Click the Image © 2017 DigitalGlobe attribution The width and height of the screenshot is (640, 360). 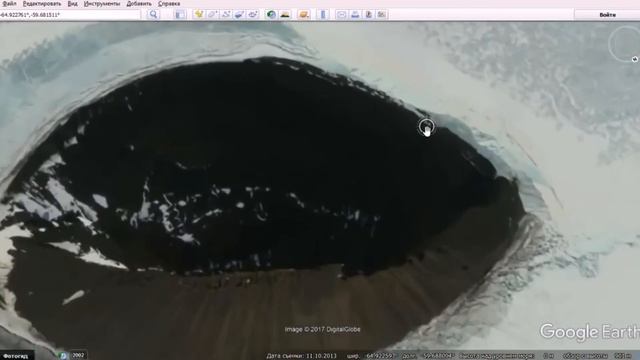pos(322,329)
